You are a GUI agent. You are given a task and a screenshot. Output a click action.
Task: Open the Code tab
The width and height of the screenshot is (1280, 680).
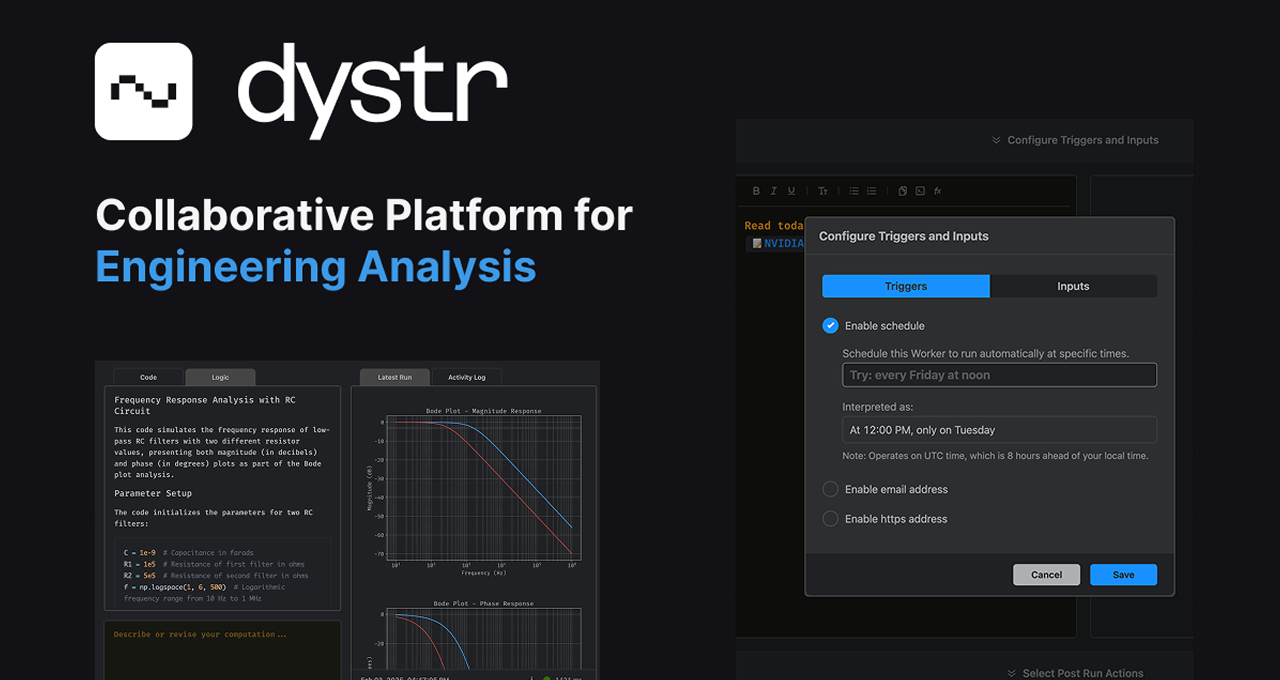coord(148,377)
